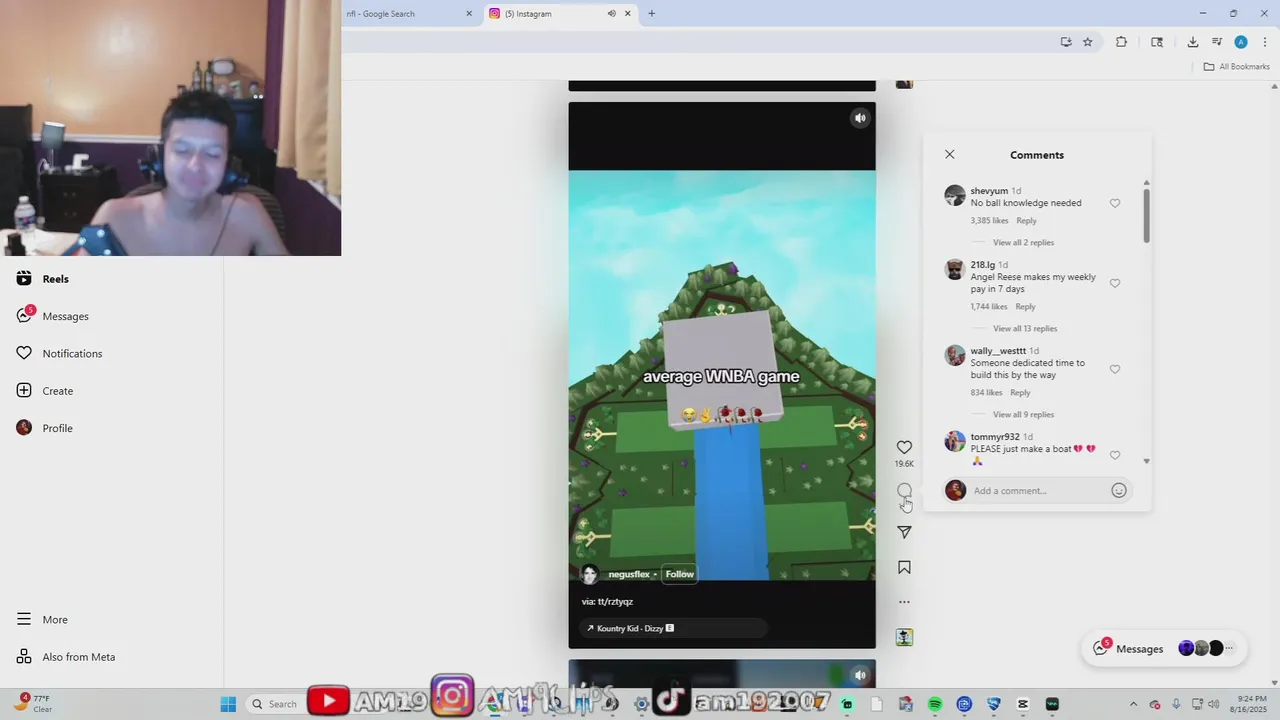This screenshot has height=720, width=1280.
Task: Like tommyr932's comment
Action: point(1115,455)
